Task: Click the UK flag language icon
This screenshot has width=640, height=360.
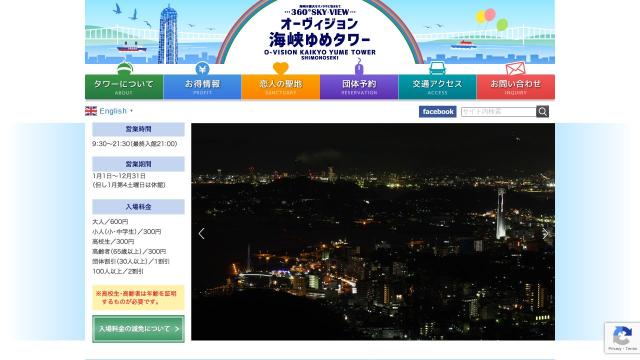Action: coord(91,111)
